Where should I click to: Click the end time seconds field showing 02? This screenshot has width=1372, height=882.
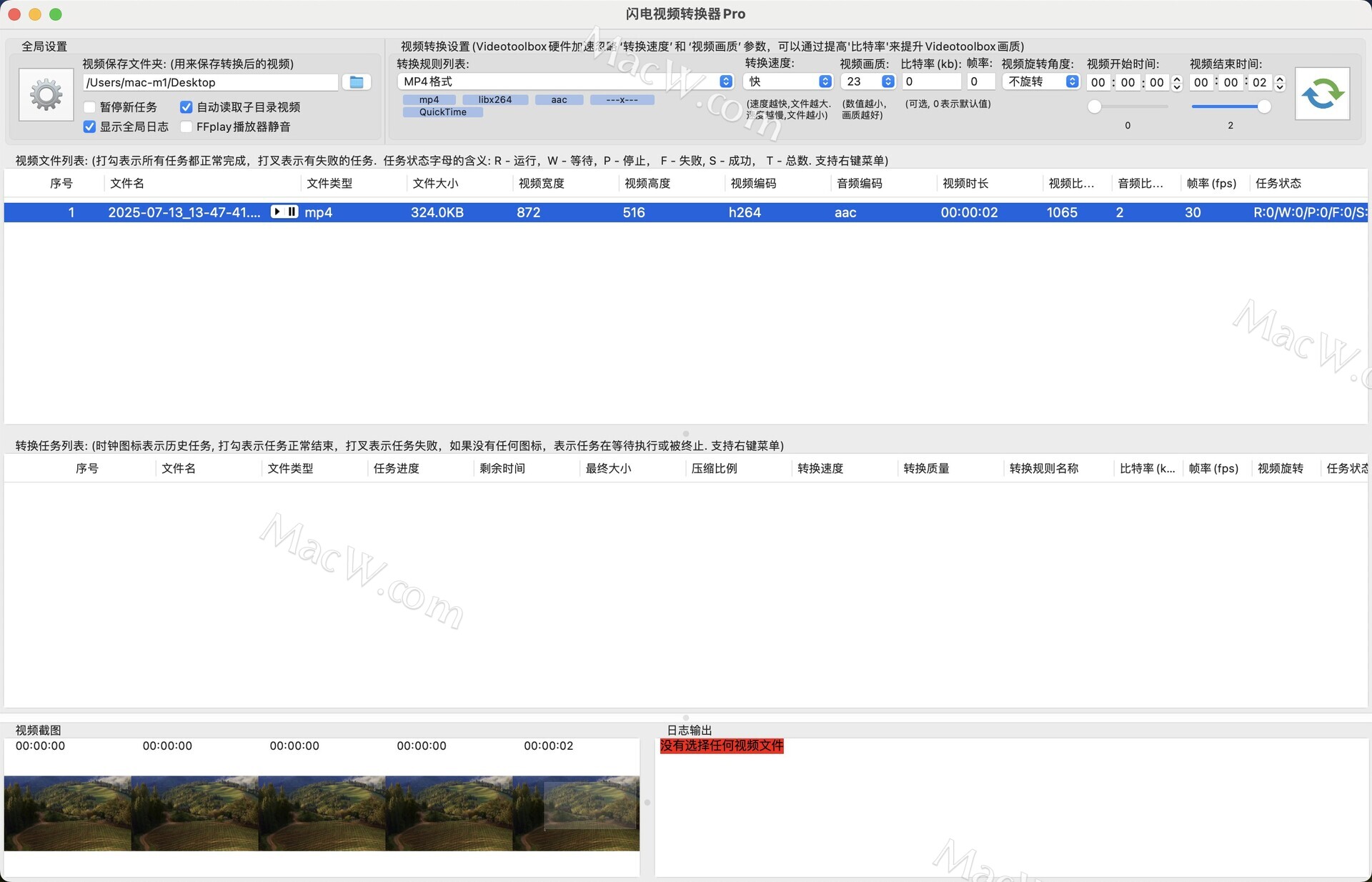(x=1260, y=82)
